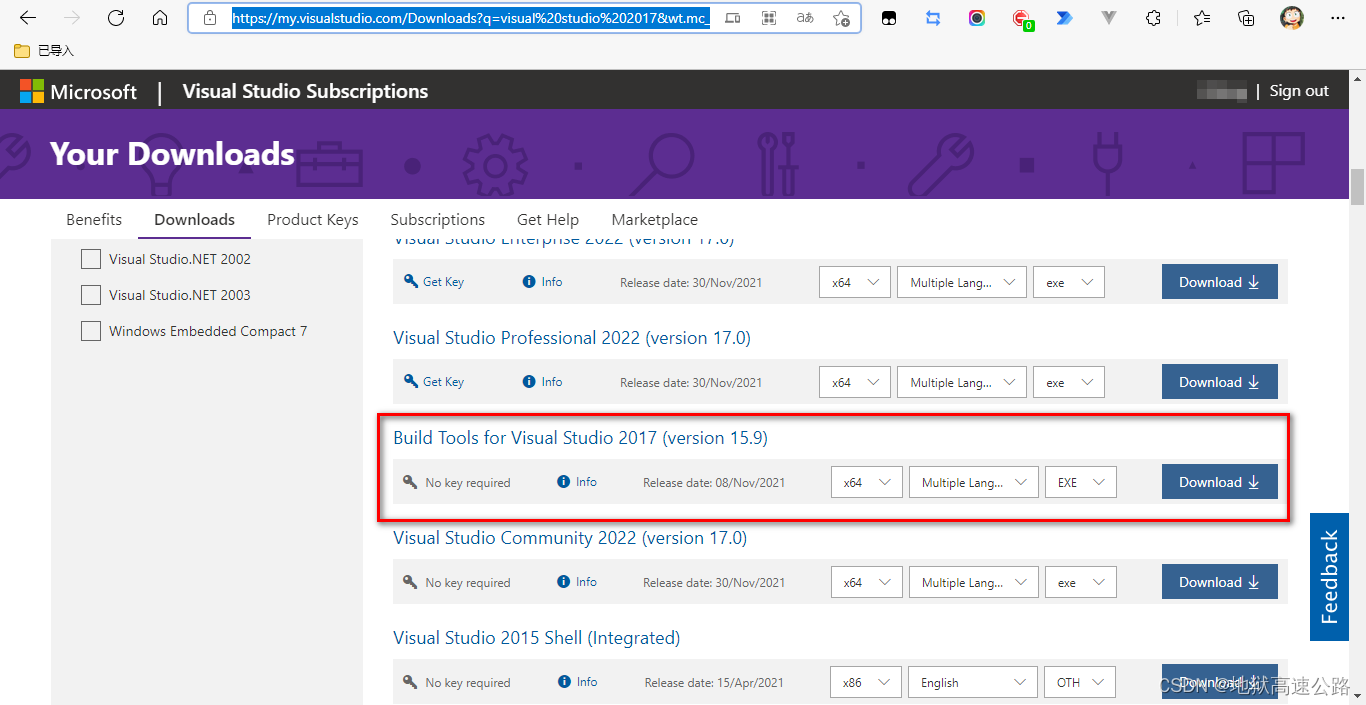Screen dimensions: 1366x705
Task: Check the Visual Studio.NET 2002 checkbox
Action: (x=91, y=259)
